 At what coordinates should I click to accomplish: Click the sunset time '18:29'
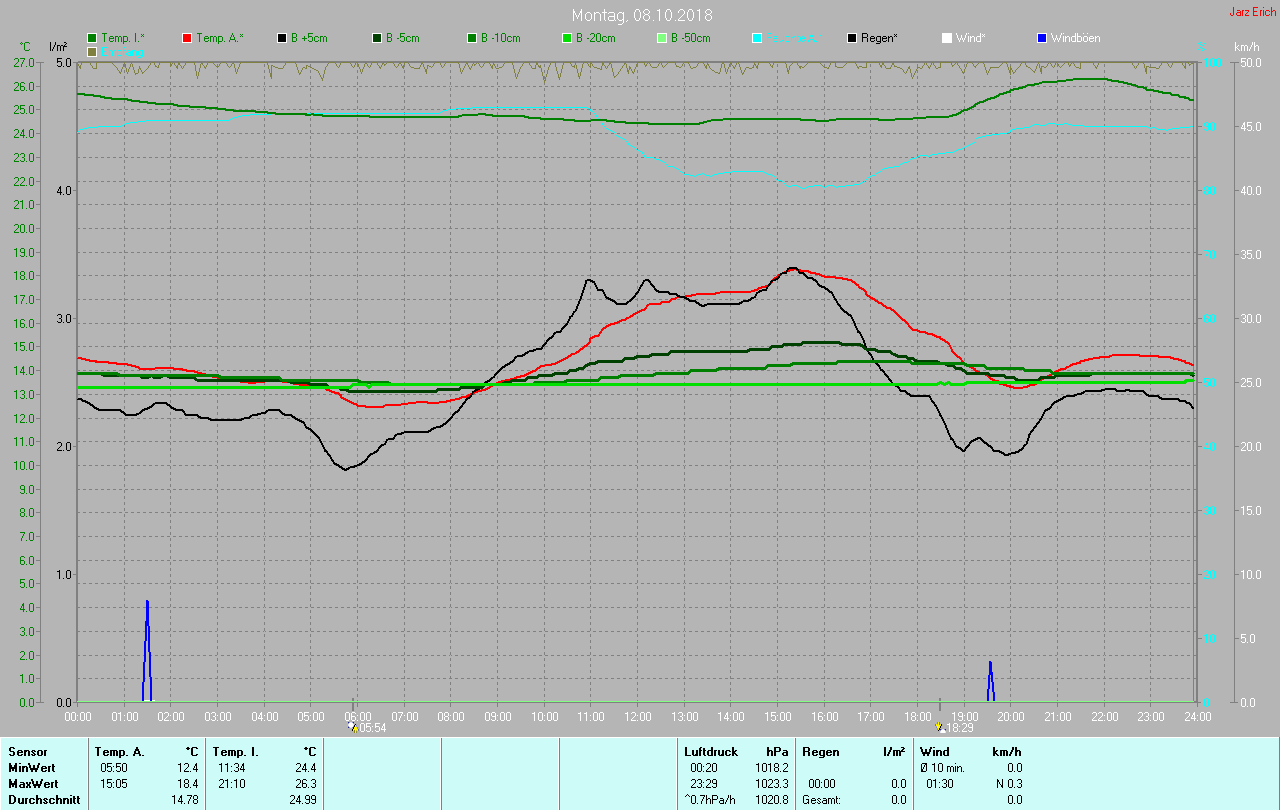959,728
